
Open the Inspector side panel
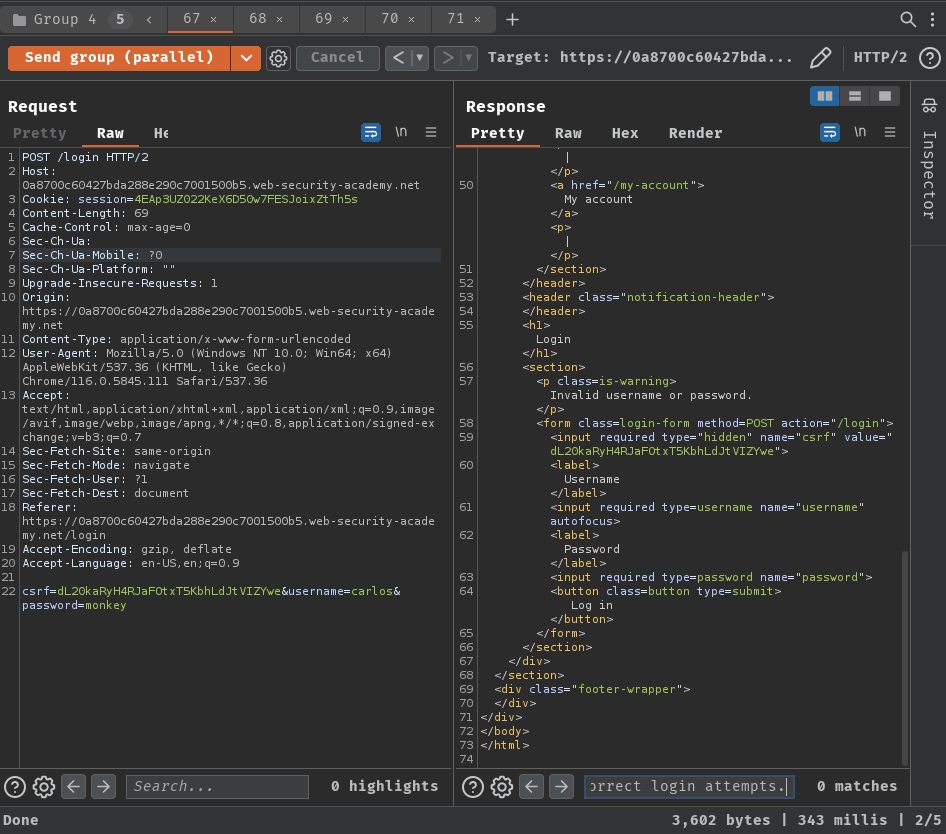click(928, 160)
